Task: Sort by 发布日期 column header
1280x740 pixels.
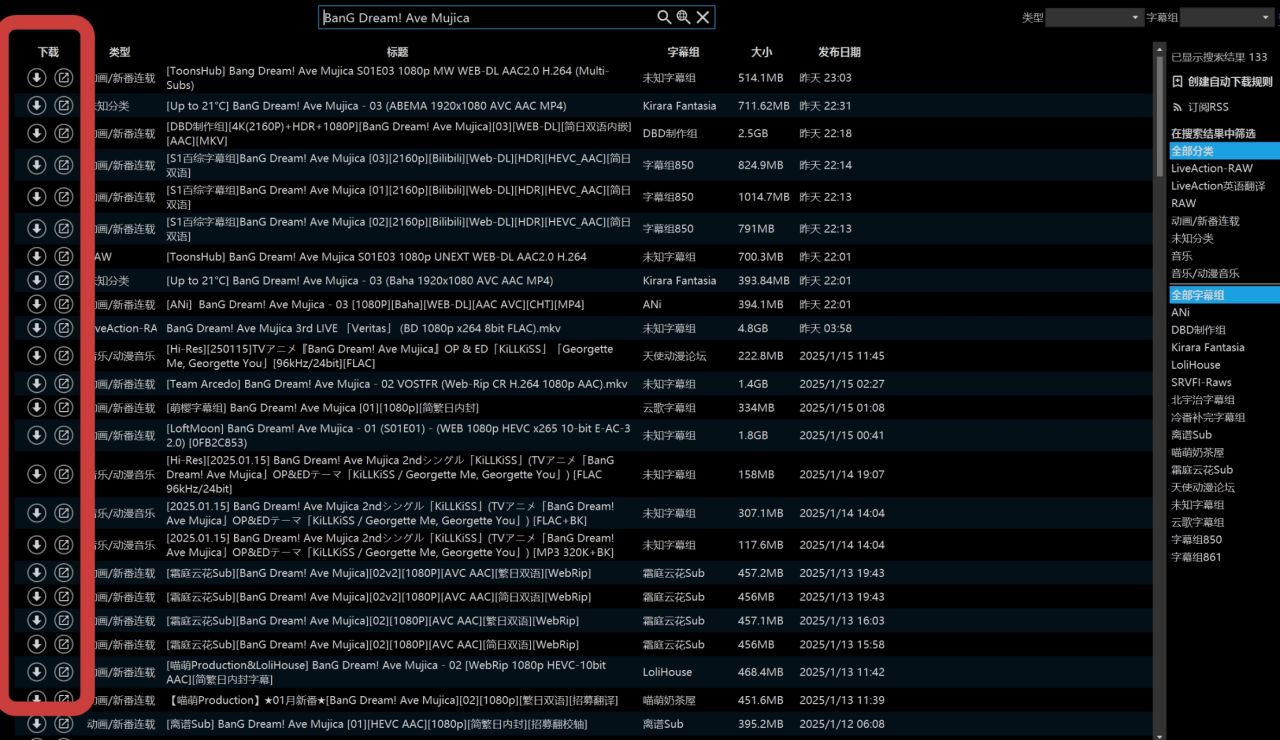Action: (839, 52)
